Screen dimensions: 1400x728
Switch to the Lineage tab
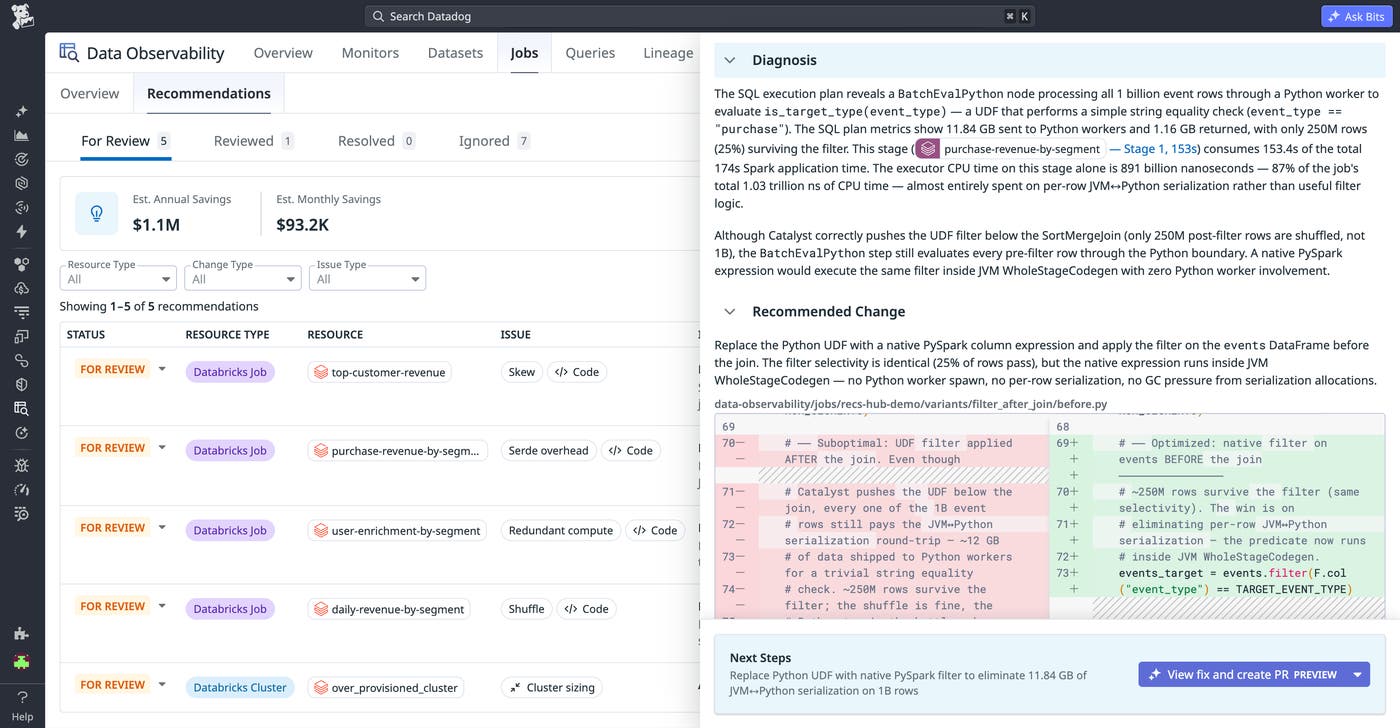tap(668, 53)
